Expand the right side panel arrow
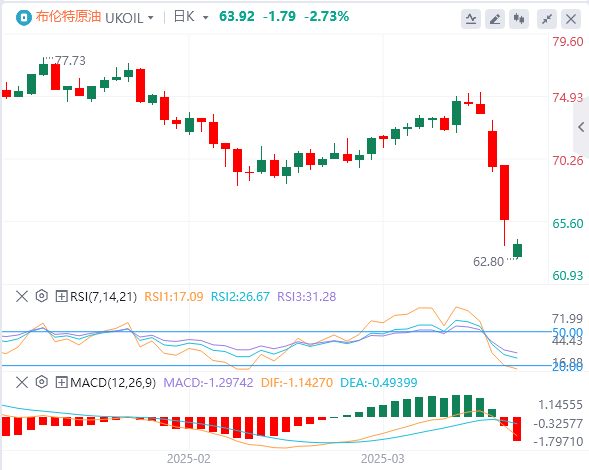Screen dimensions: 589x470 coord(581,127)
